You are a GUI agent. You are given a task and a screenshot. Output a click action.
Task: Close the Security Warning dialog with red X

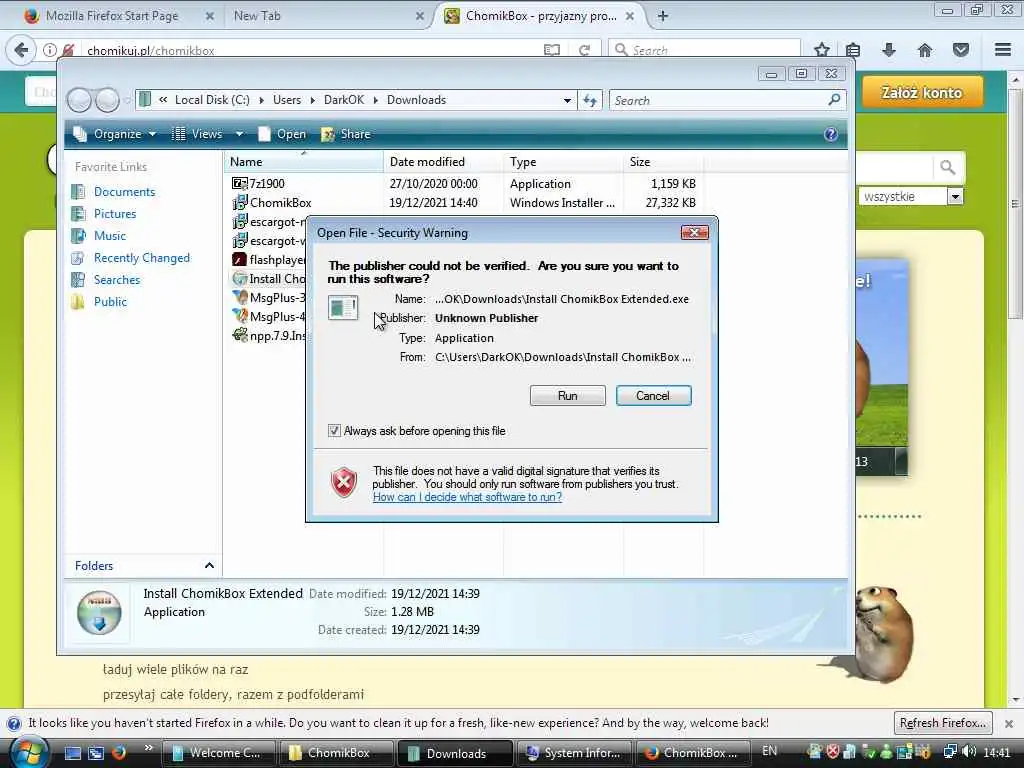pos(694,232)
